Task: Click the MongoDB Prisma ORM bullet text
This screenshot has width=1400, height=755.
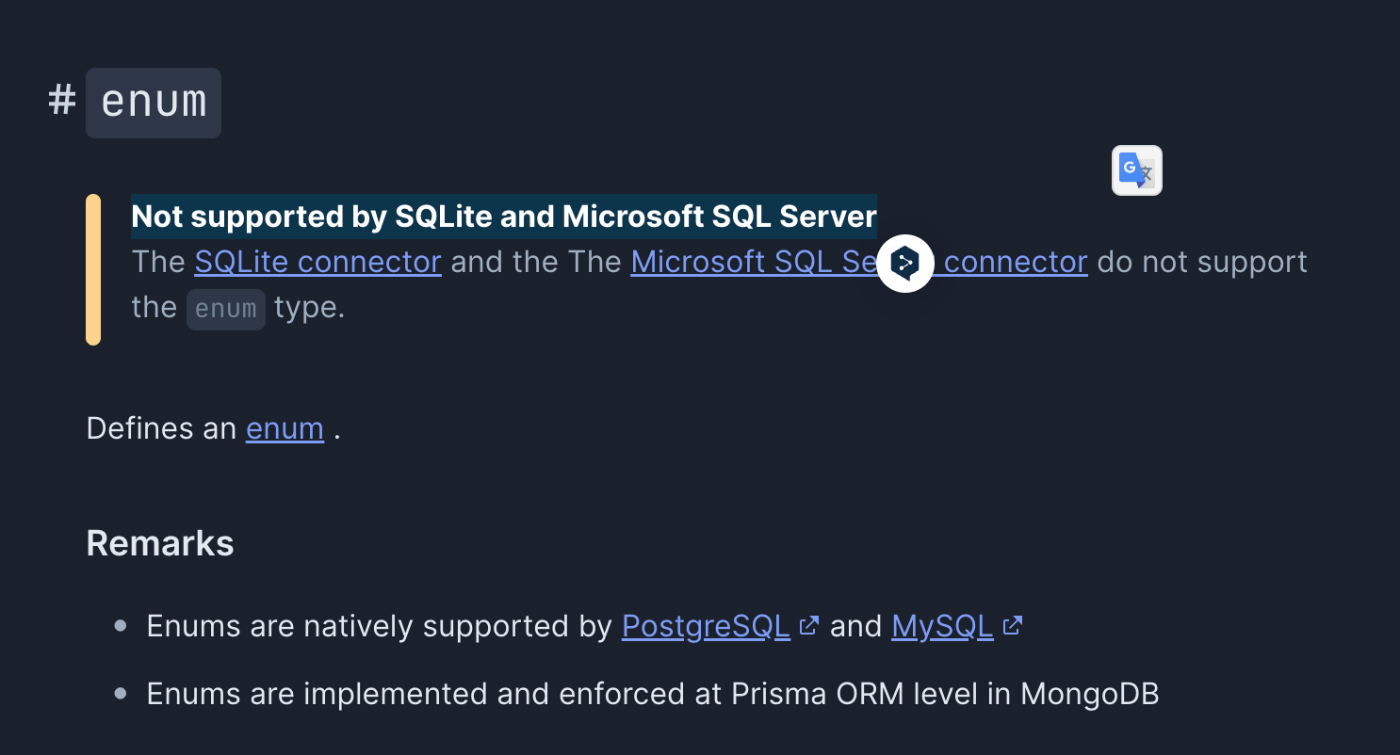Action: tap(653, 694)
